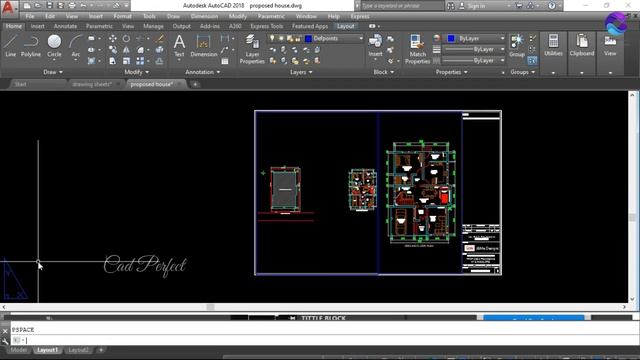Image resolution: width=640 pixels, height=360 pixels.
Task: Select the Move tool in Modify panel
Action: [113, 38]
